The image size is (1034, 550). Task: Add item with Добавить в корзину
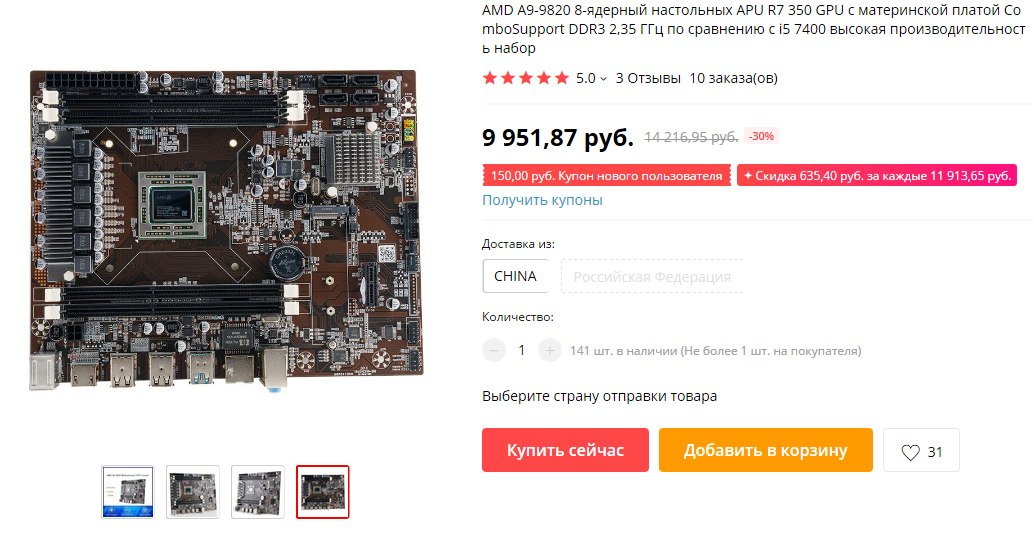tap(766, 450)
